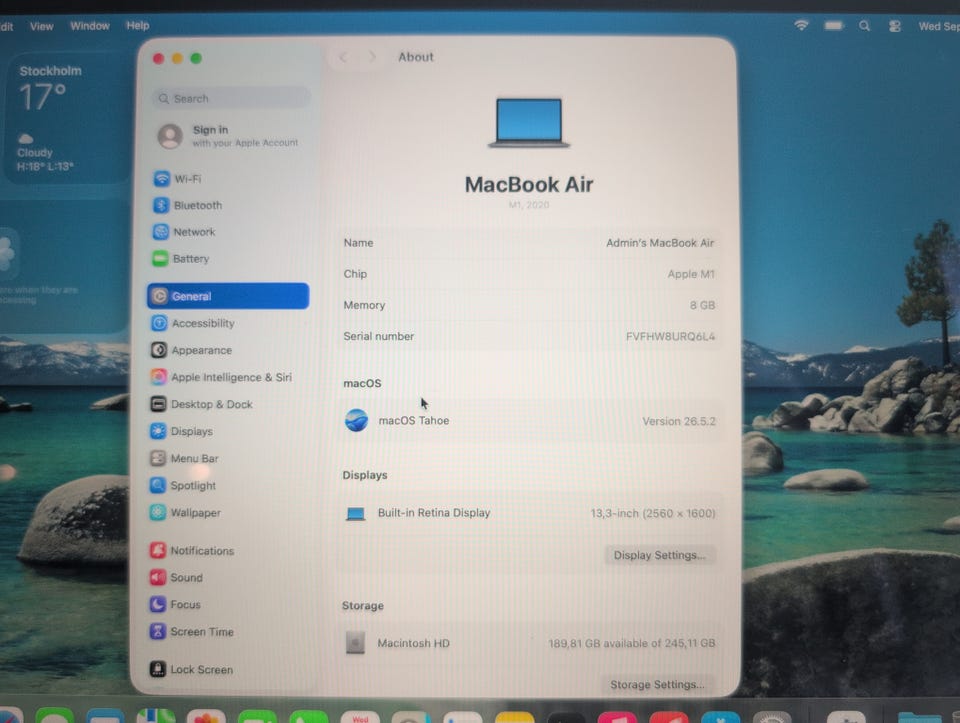Click the macOS Tahoe icon
960x723 pixels.
coord(356,421)
